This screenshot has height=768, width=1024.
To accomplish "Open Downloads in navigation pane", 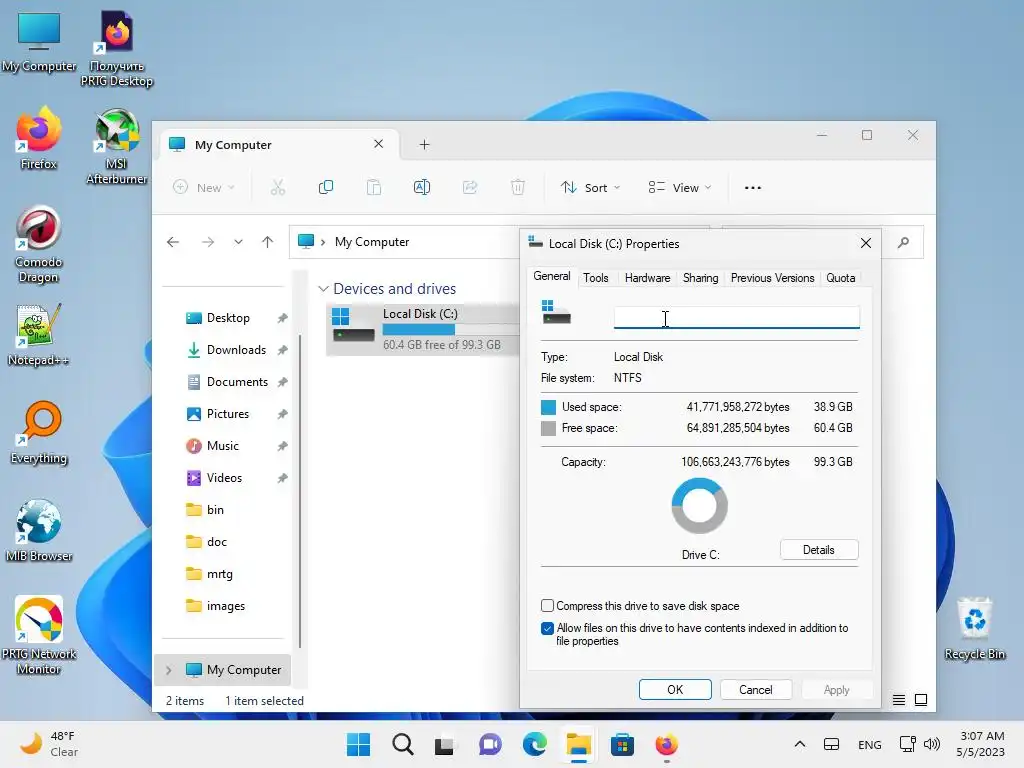I will point(226,350).
